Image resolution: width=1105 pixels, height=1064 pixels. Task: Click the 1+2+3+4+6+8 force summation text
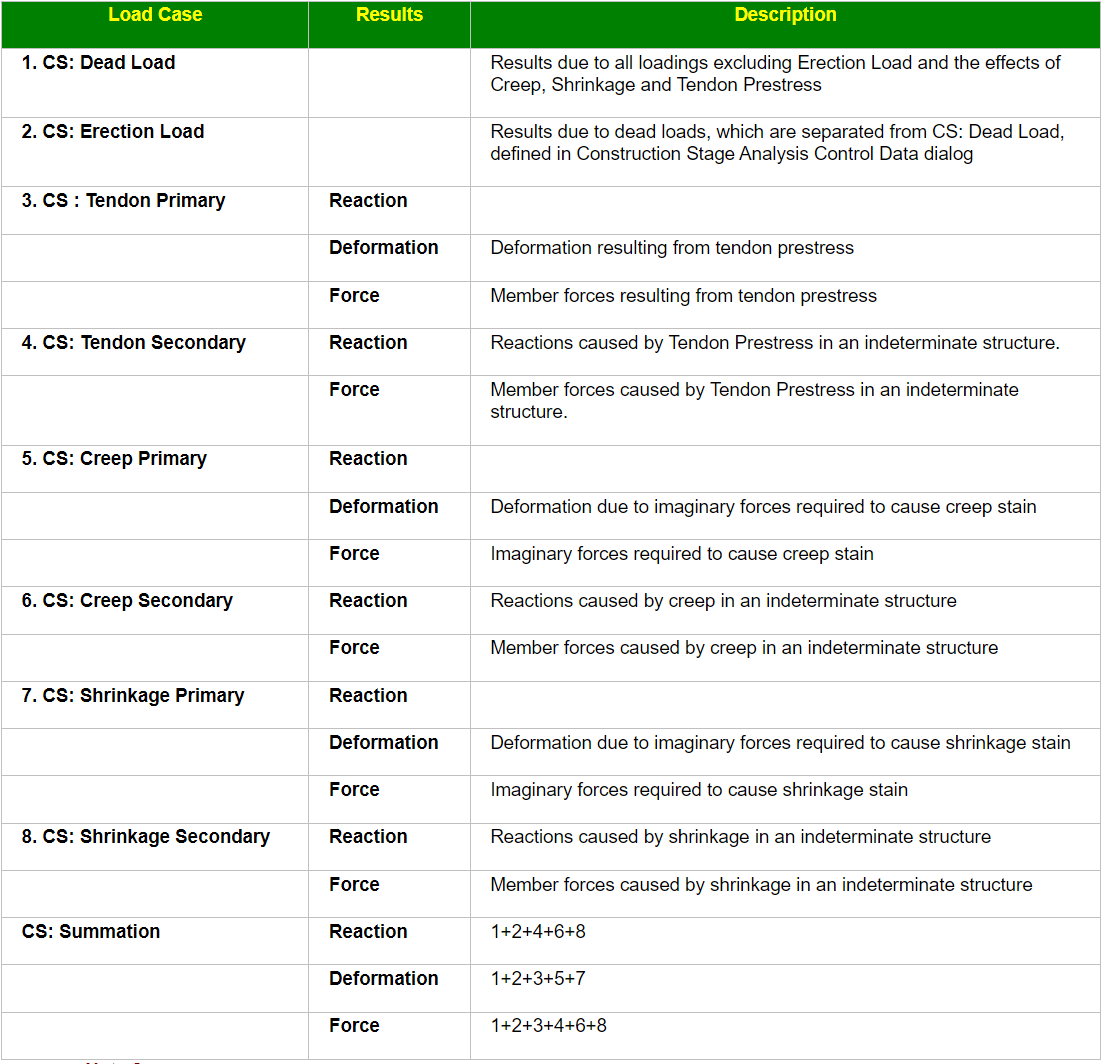[x=548, y=1026]
